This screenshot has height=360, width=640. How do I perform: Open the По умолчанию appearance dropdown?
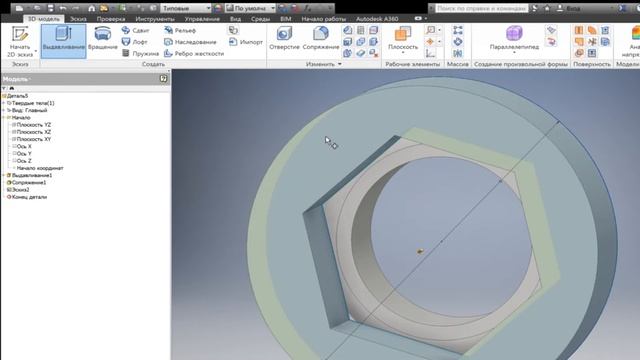pos(251,8)
